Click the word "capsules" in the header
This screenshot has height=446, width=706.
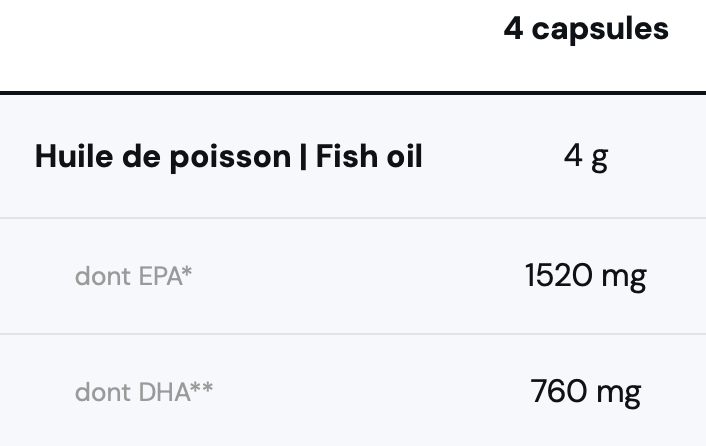pos(600,30)
